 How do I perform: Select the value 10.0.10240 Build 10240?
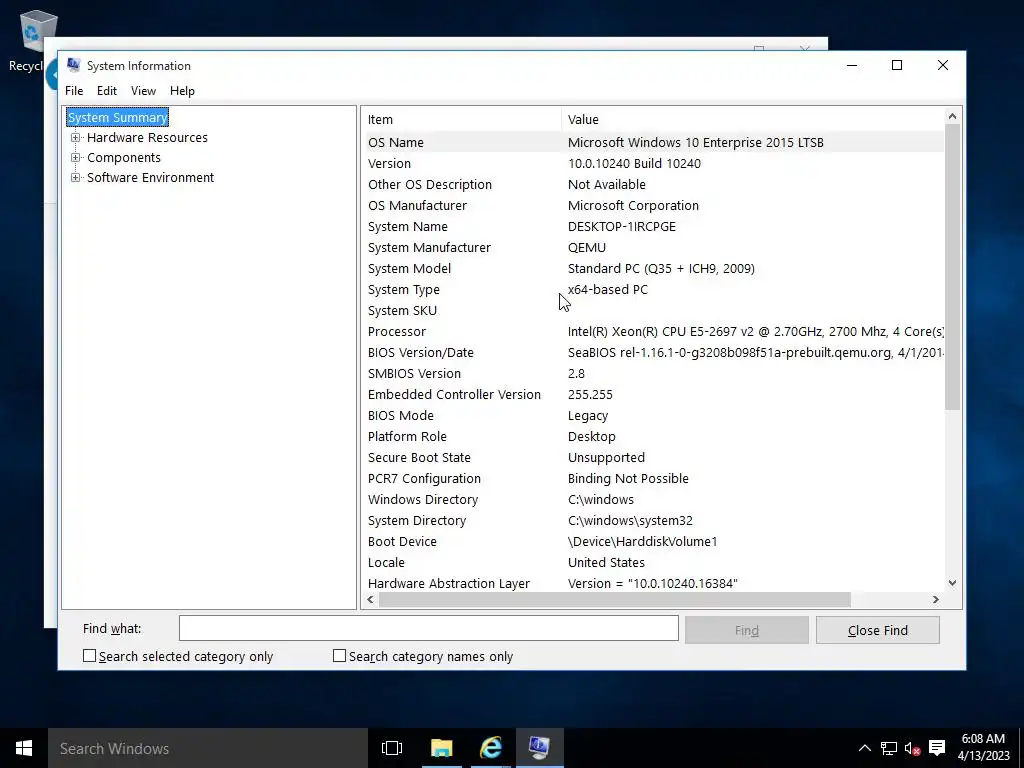click(x=634, y=163)
